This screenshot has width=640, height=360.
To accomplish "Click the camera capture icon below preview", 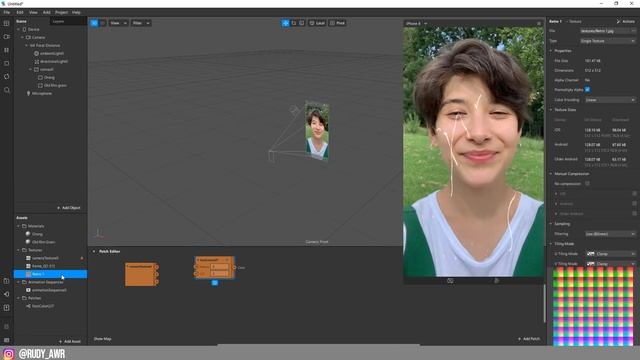I will click(450, 281).
